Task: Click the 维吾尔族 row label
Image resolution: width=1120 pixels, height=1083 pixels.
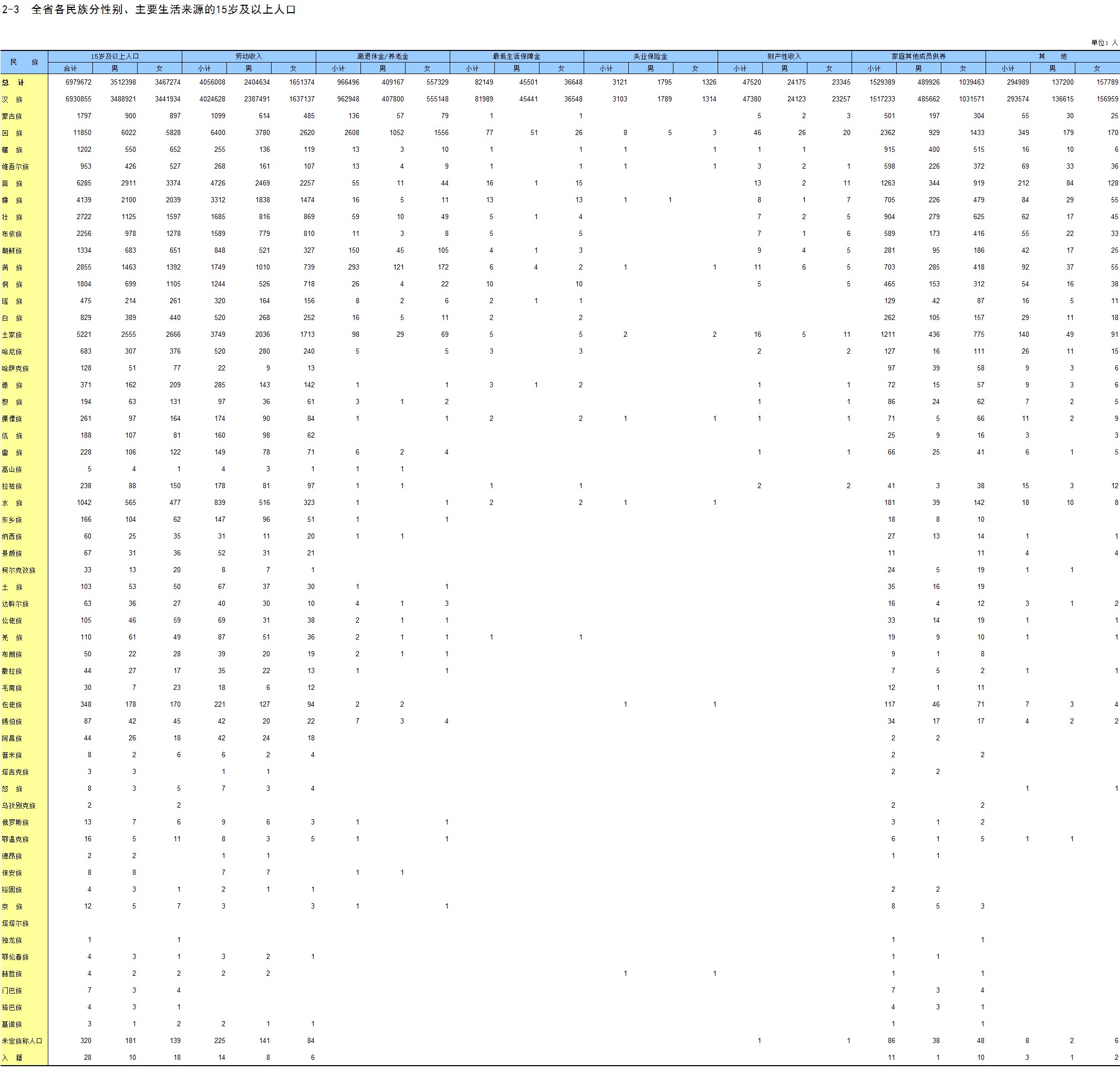Action: (x=15, y=167)
